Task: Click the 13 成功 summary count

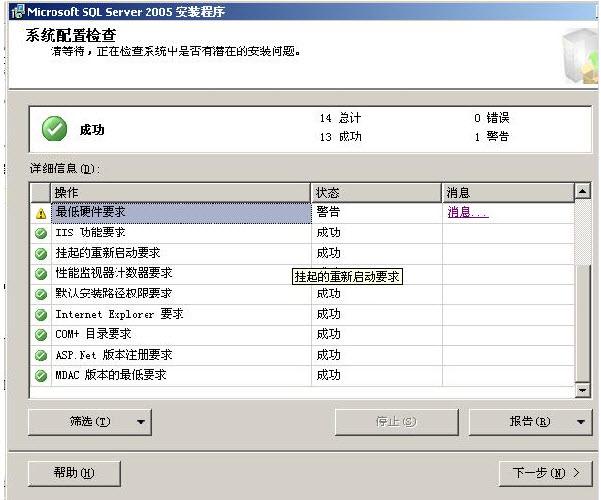Action: 340,137
